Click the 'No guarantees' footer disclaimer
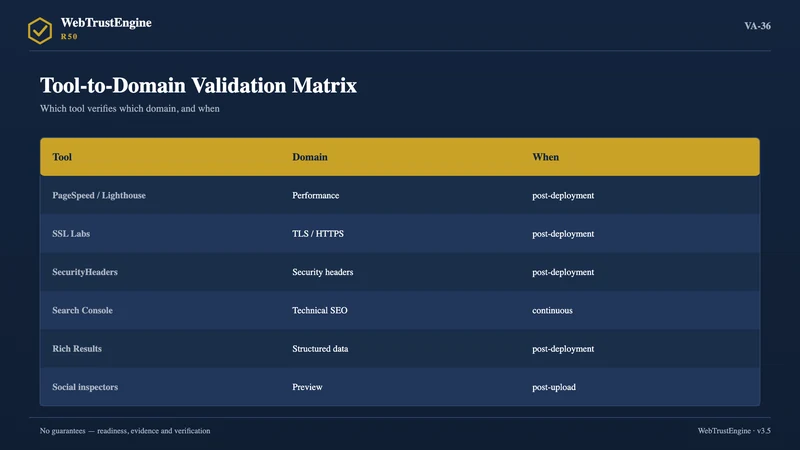The width and height of the screenshot is (800, 450). click(125, 431)
